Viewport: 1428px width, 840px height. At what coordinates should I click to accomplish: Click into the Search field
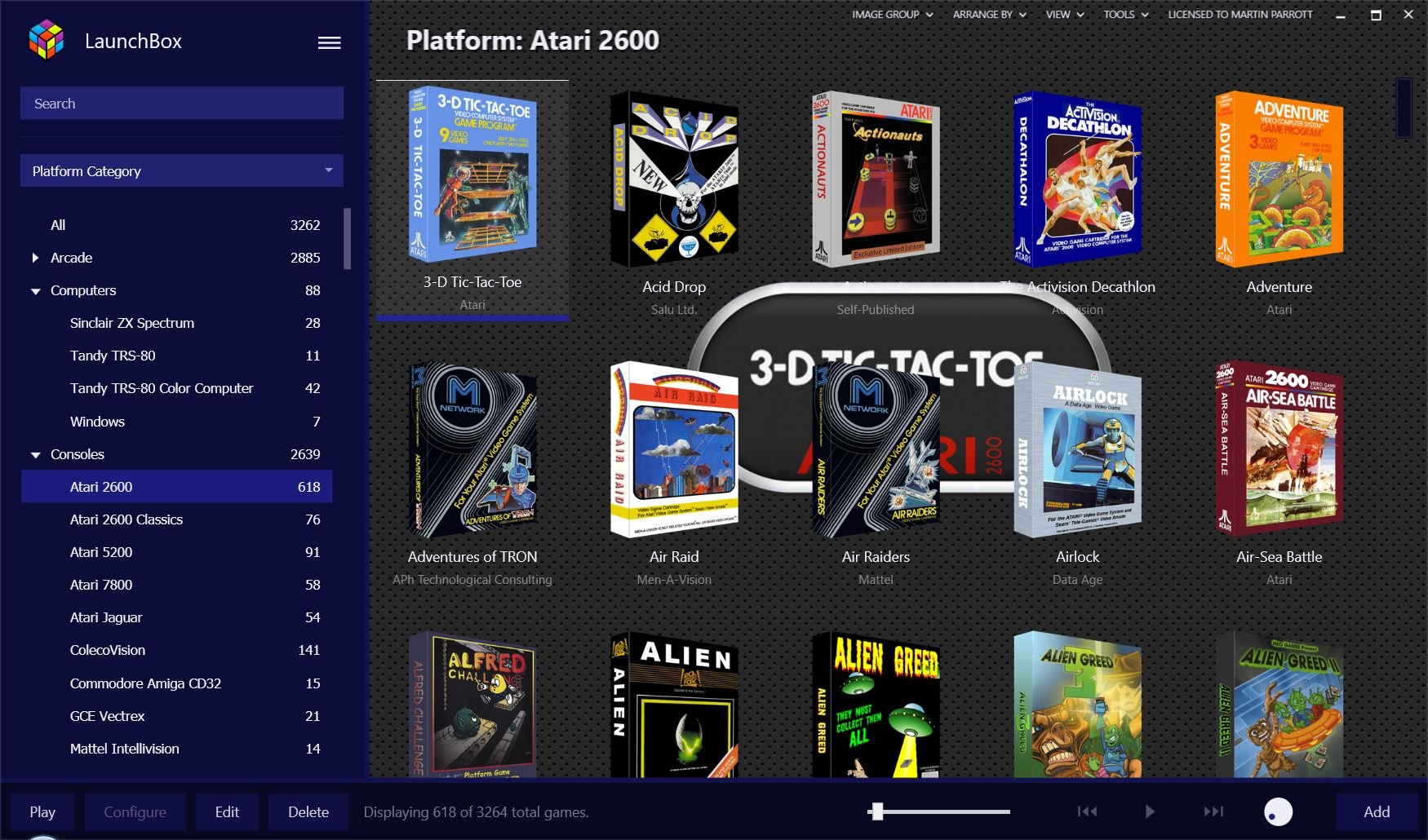181,104
